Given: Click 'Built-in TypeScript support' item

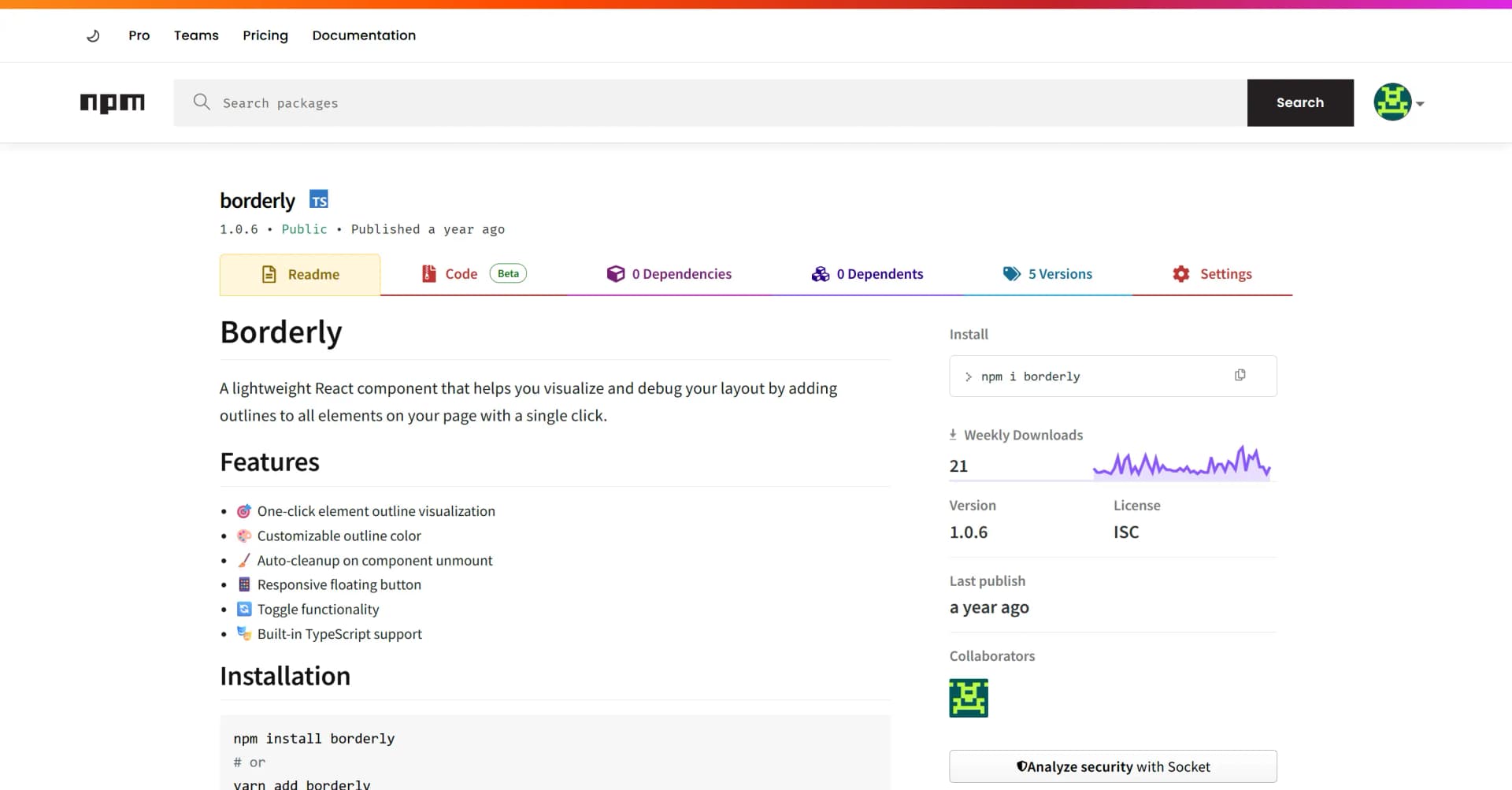Looking at the screenshot, I should pyautogui.click(x=339, y=634).
